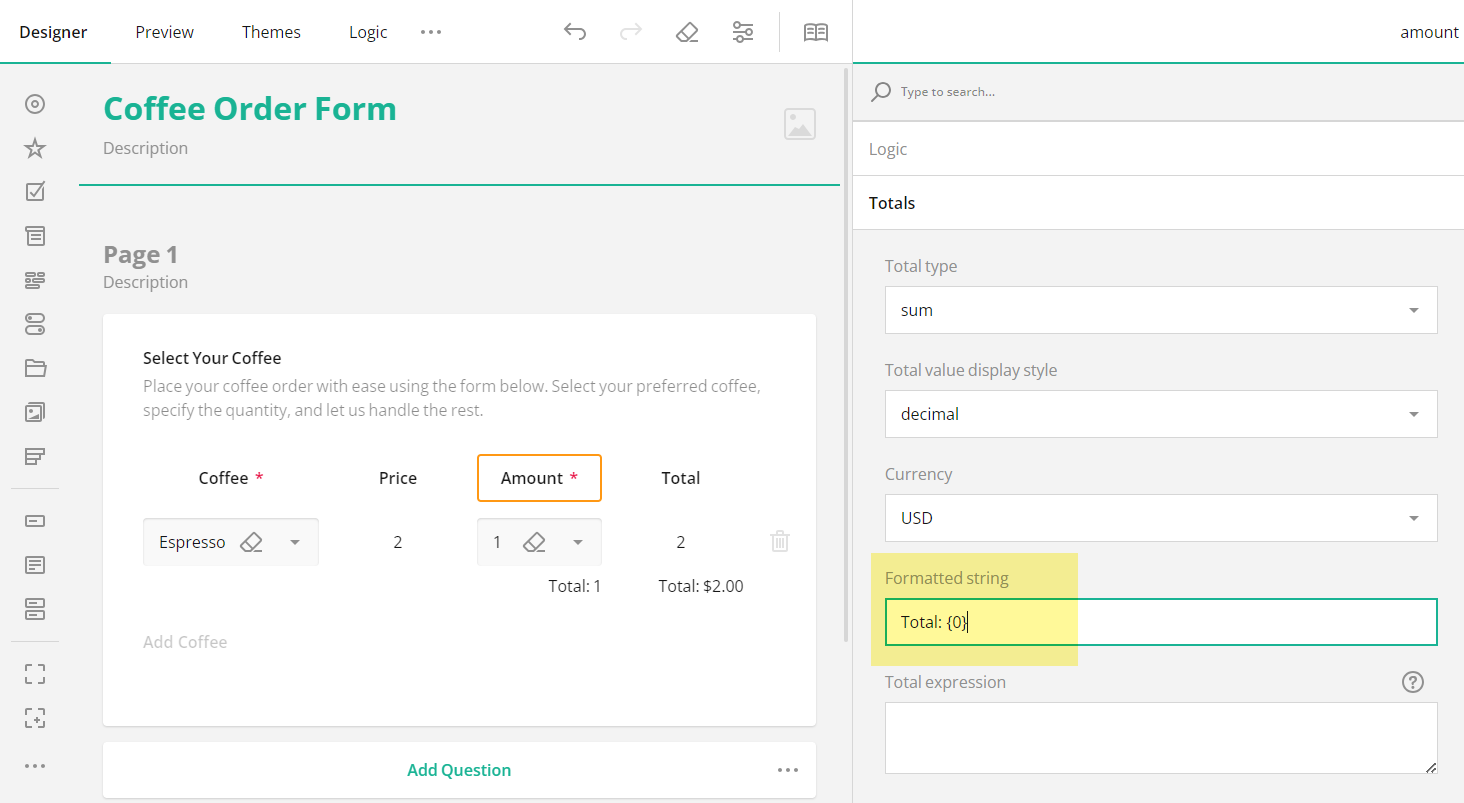Delete the Espresso row with the trash icon
Image resolution: width=1464 pixels, height=803 pixels.
[779, 541]
